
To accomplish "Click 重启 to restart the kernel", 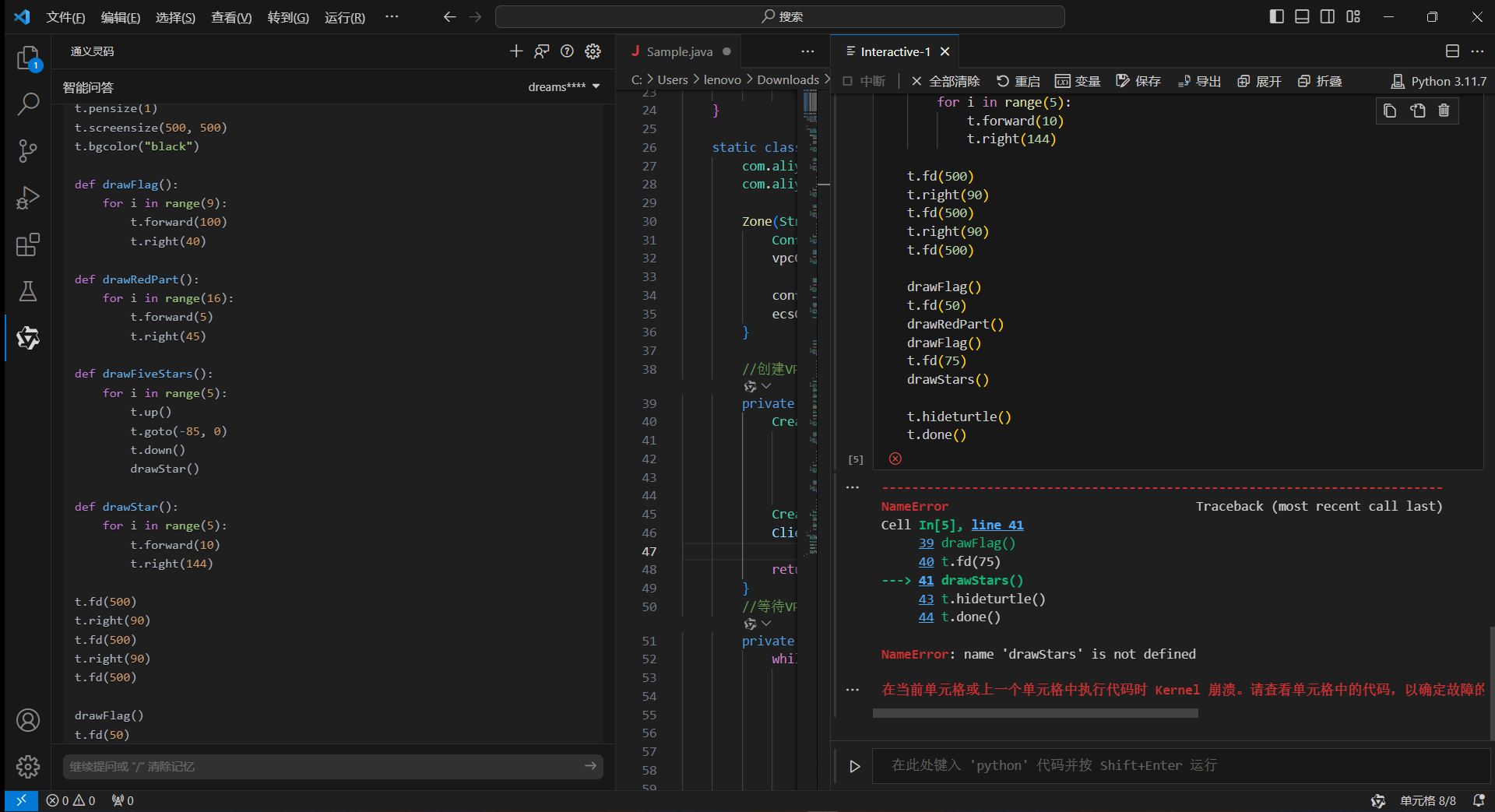I will tap(1018, 81).
